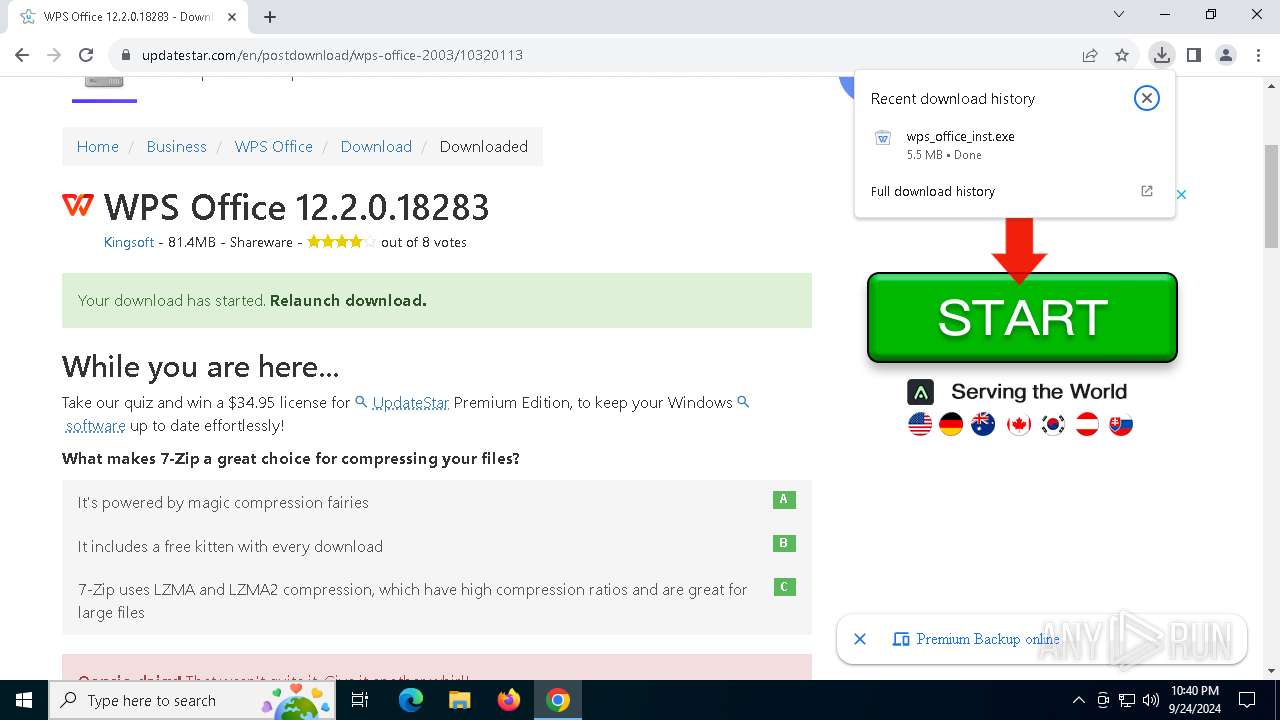Launch Microsoft Edge from taskbar
Viewport: 1280px width, 720px height.
411,700
